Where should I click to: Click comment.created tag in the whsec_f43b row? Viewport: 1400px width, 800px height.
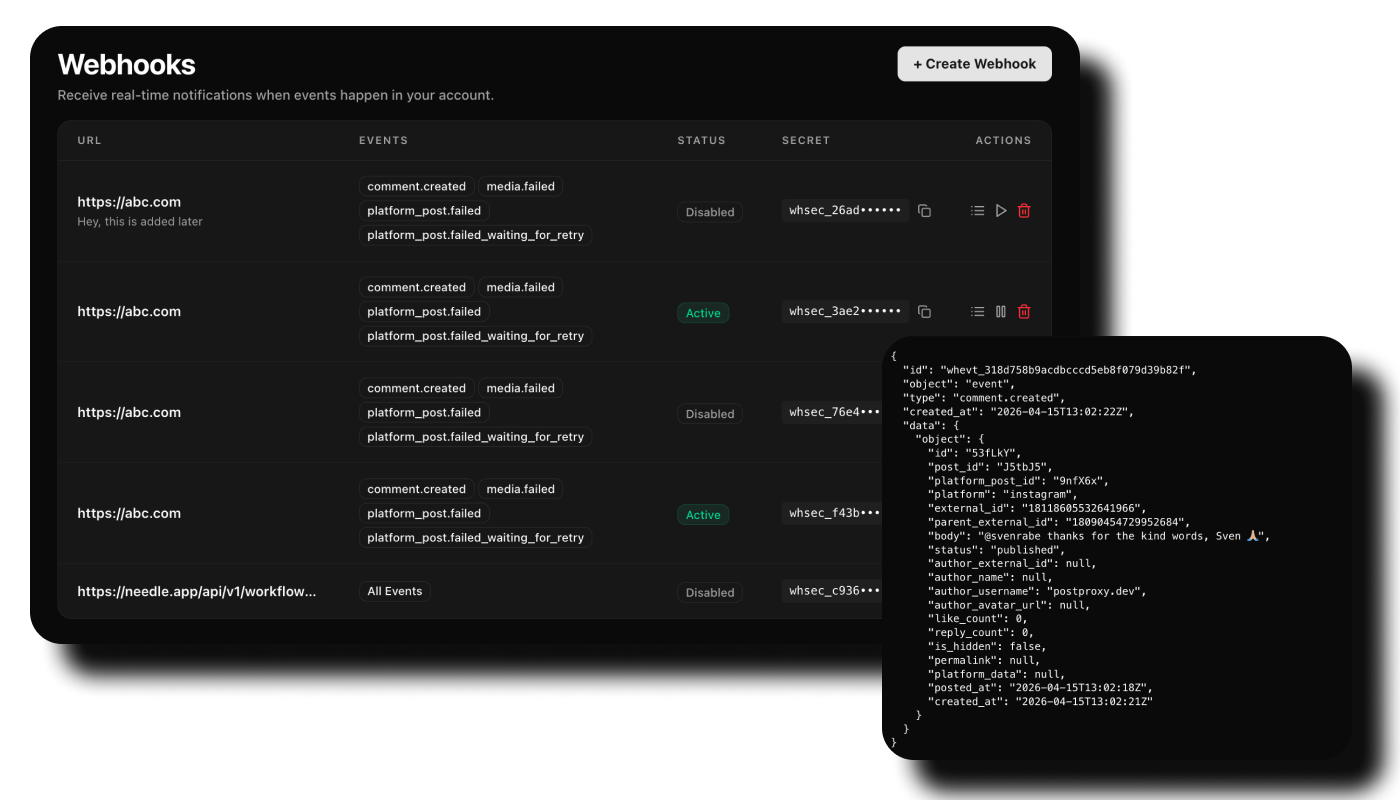pyautogui.click(x=416, y=489)
